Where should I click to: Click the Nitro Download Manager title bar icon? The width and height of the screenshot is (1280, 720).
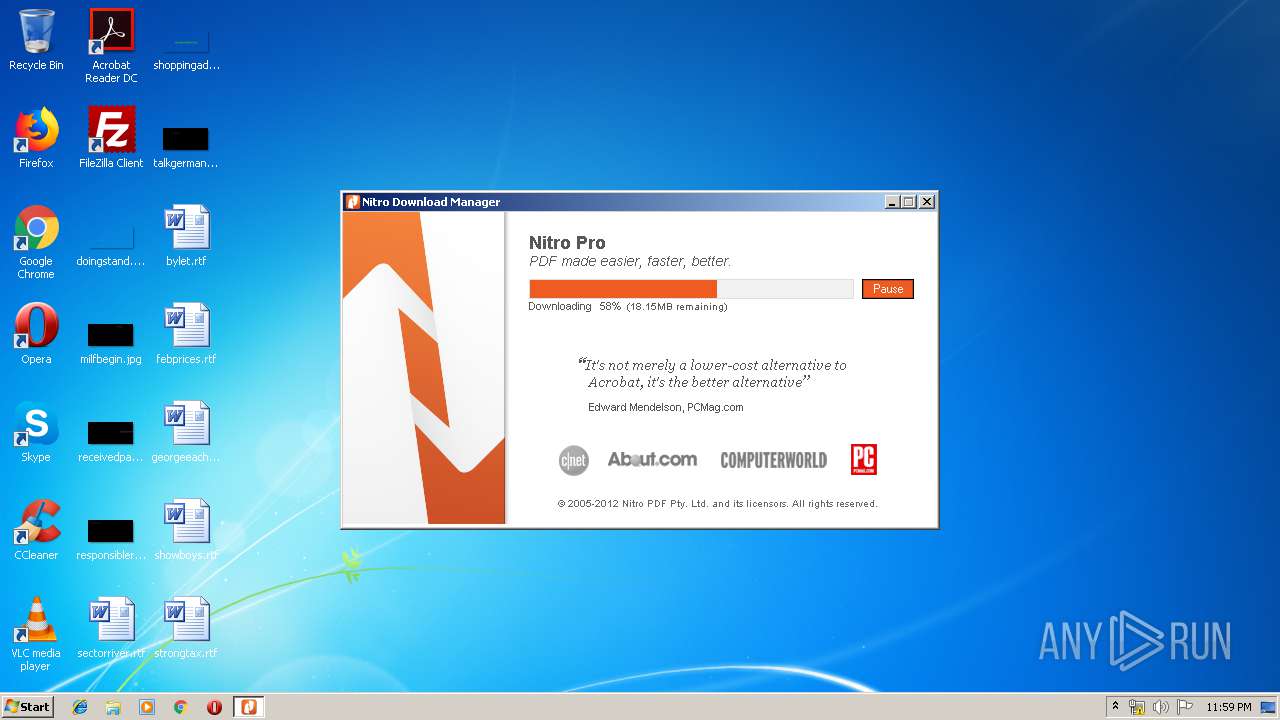coord(352,202)
